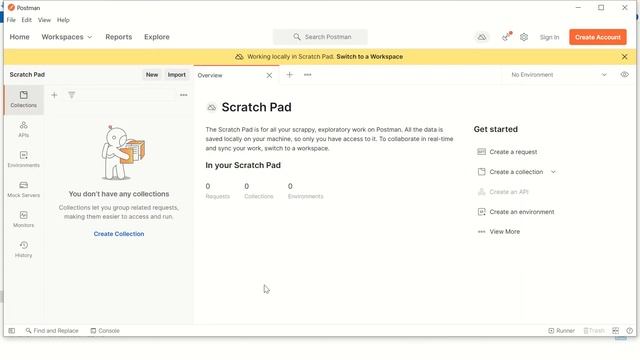Click the Create Collection link

[119, 234]
